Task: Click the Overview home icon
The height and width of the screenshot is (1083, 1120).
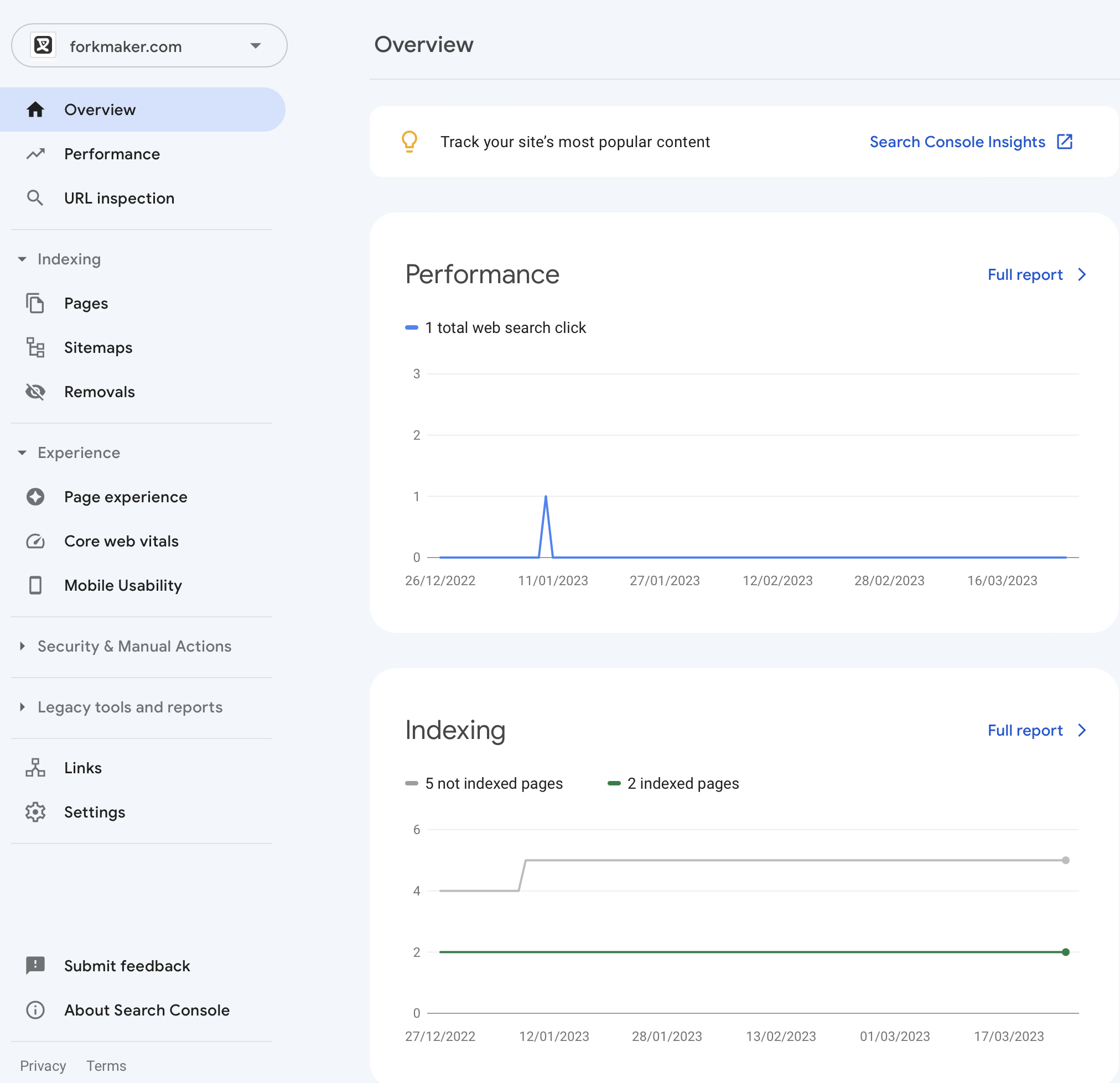Action: coord(35,110)
